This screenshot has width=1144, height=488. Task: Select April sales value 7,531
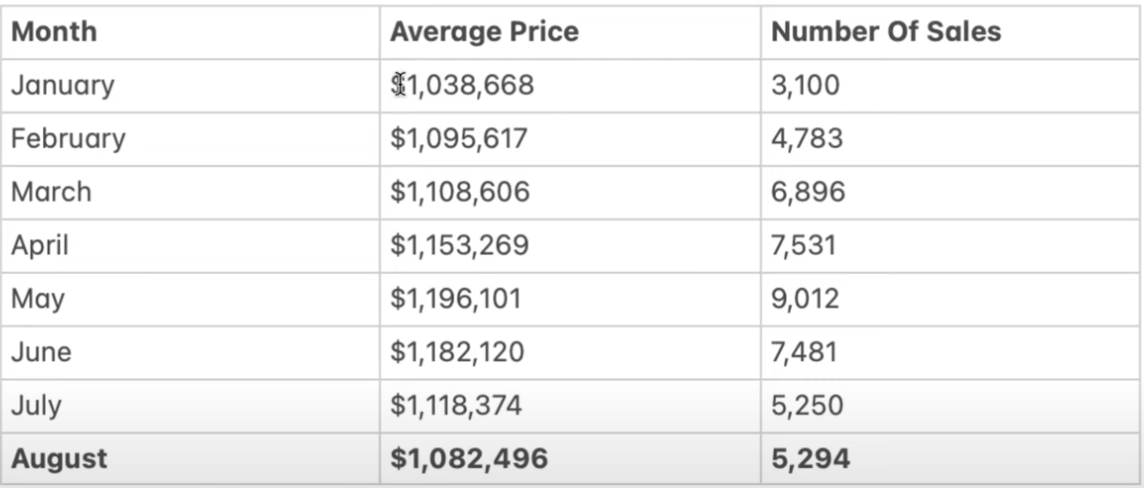[804, 245]
